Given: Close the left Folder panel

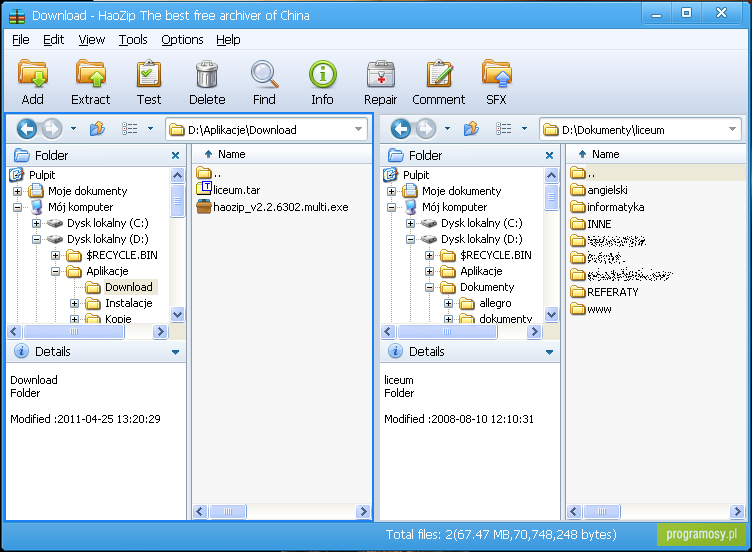Looking at the screenshot, I should click(x=176, y=155).
